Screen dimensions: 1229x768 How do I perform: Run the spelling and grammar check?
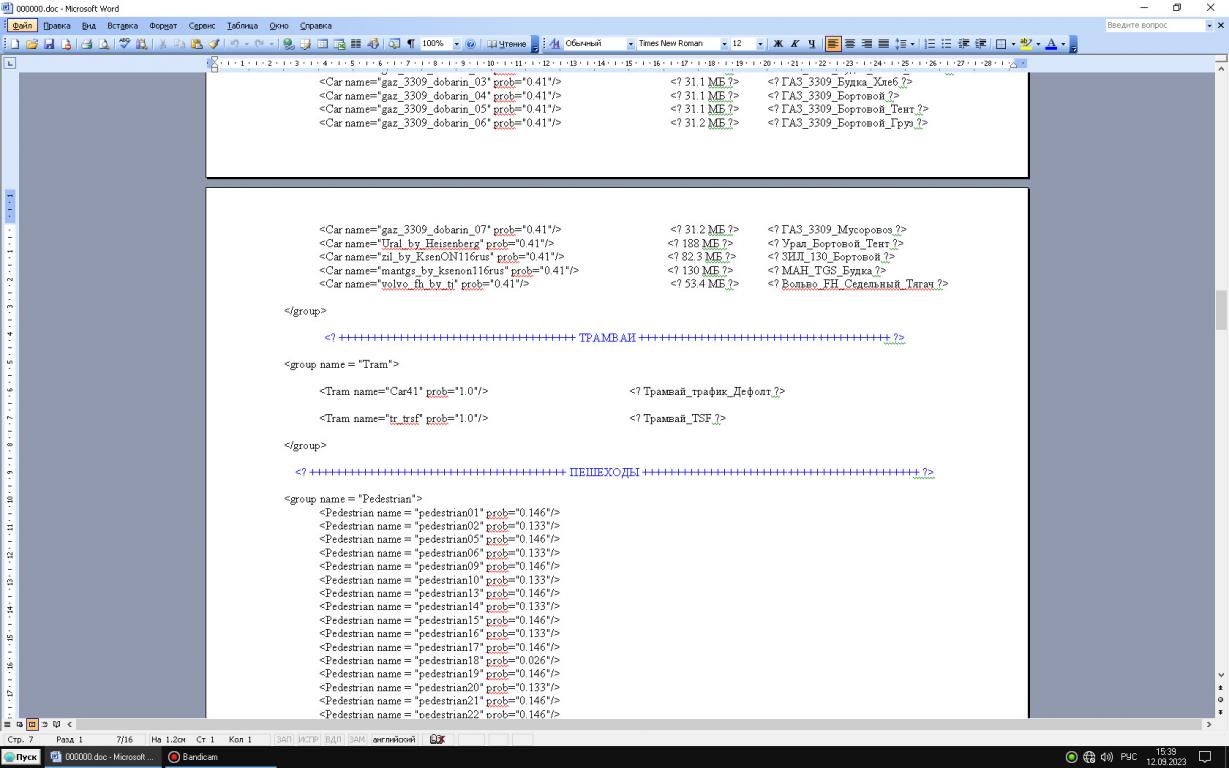click(126, 44)
